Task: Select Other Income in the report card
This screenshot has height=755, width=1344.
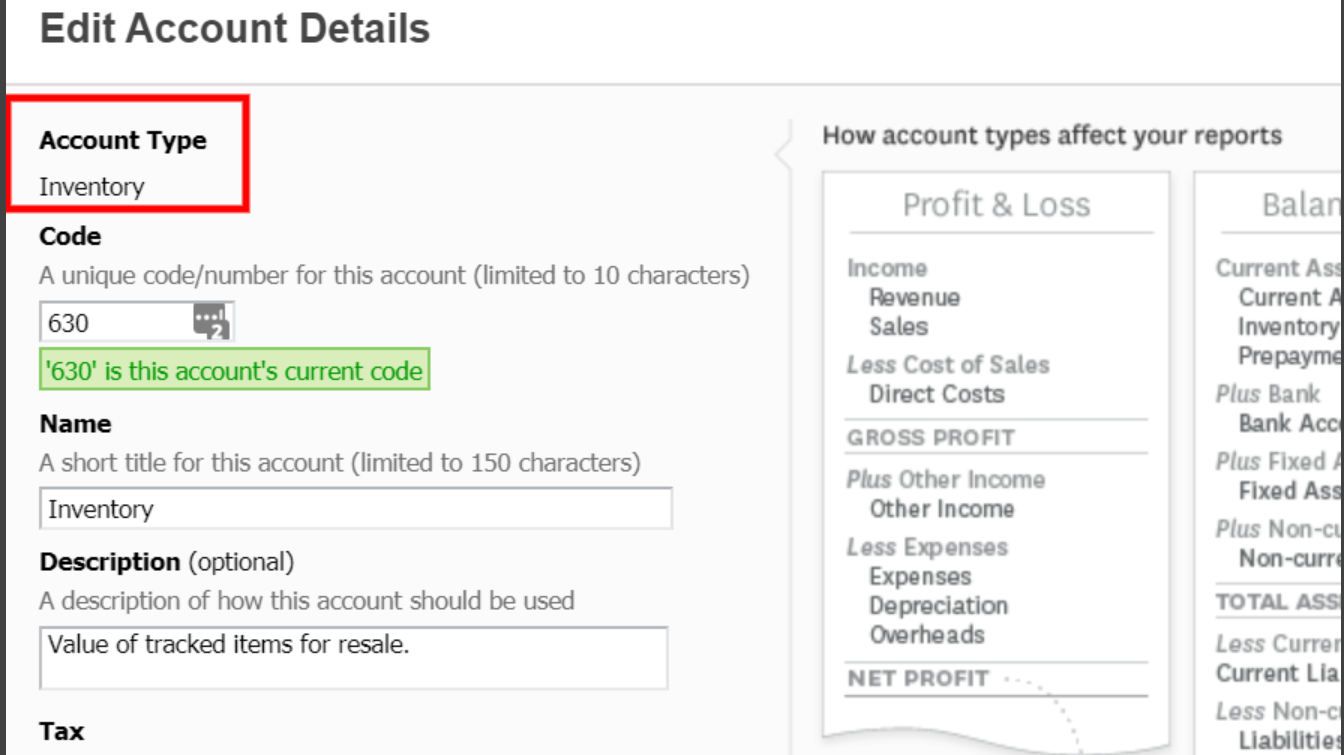Action: click(941, 509)
